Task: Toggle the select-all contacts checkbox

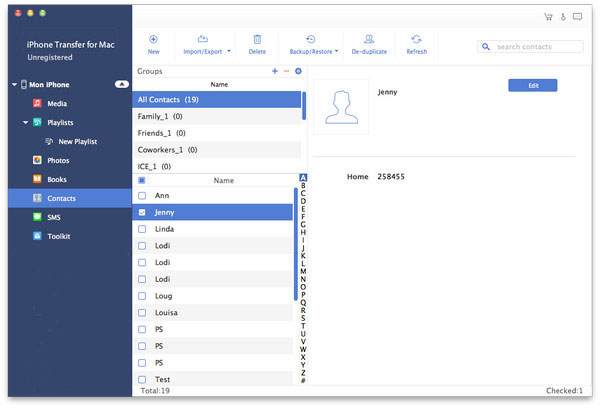Action: point(142,180)
